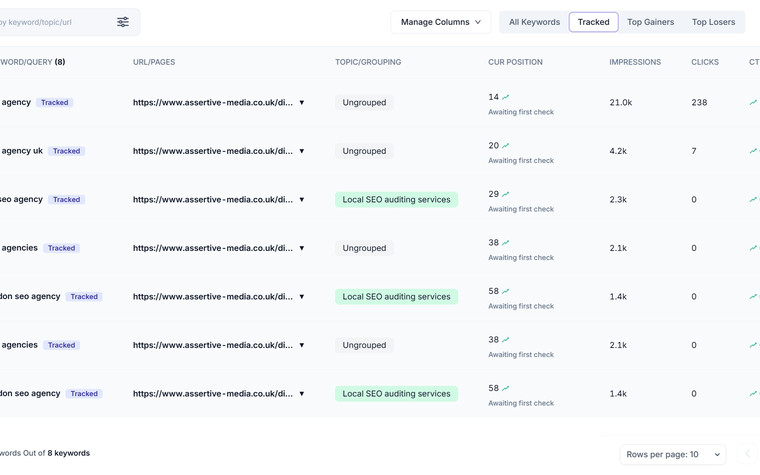
Task: Select the 21.0k impressions value
Action: click(620, 102)
